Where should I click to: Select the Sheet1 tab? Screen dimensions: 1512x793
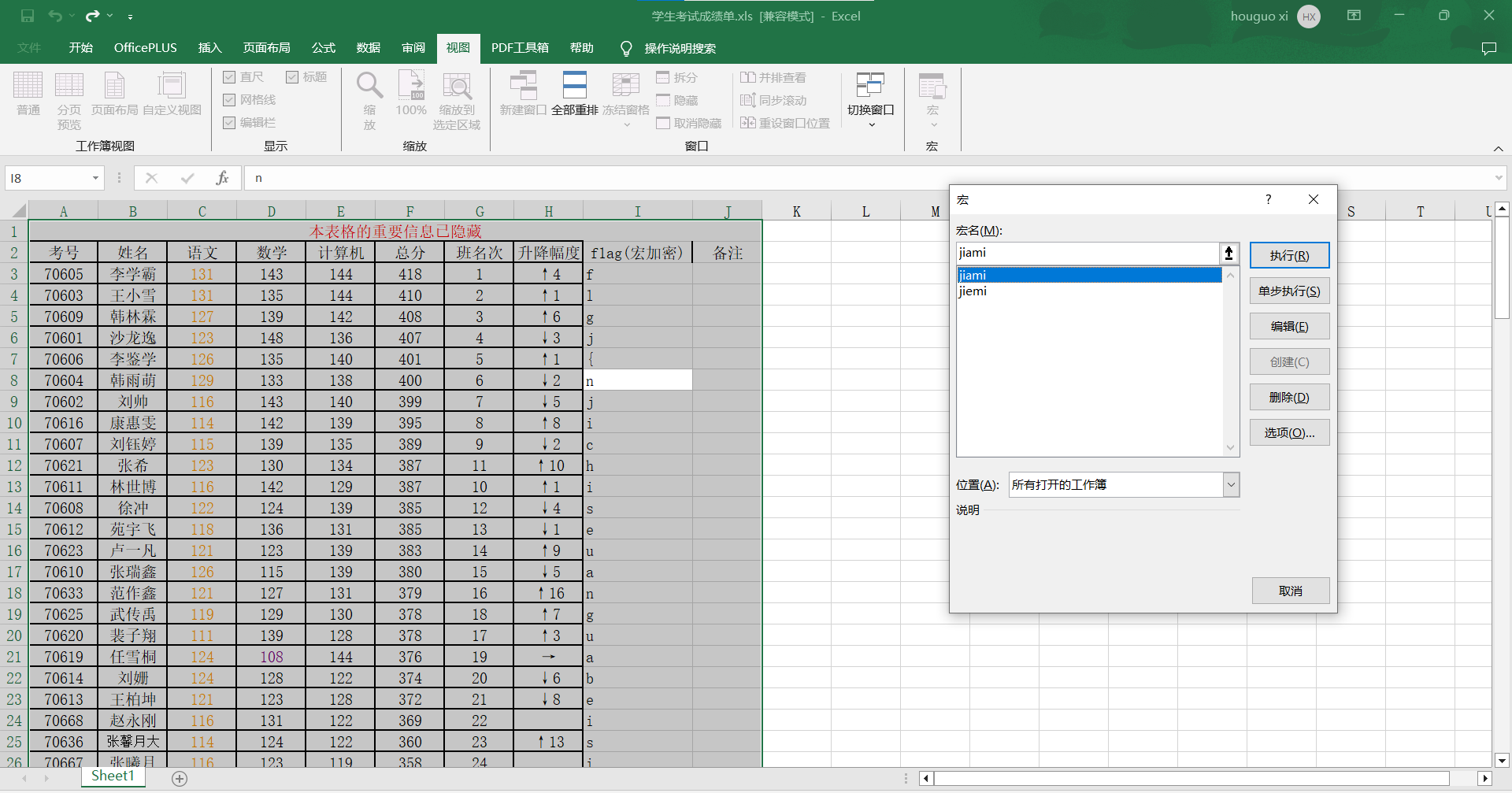click(x=113, y=776)
